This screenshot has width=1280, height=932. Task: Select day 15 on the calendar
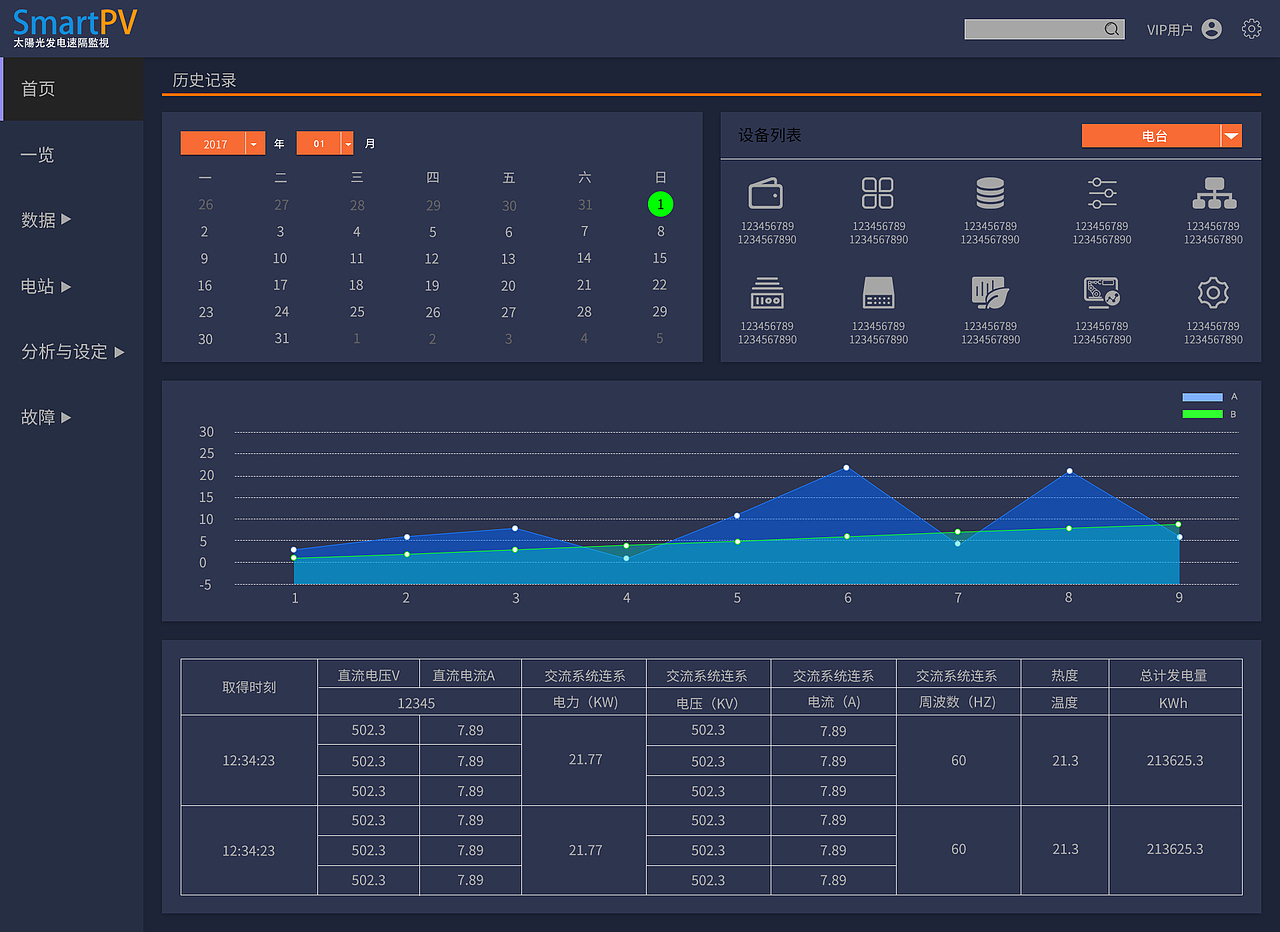coord(660,258)
